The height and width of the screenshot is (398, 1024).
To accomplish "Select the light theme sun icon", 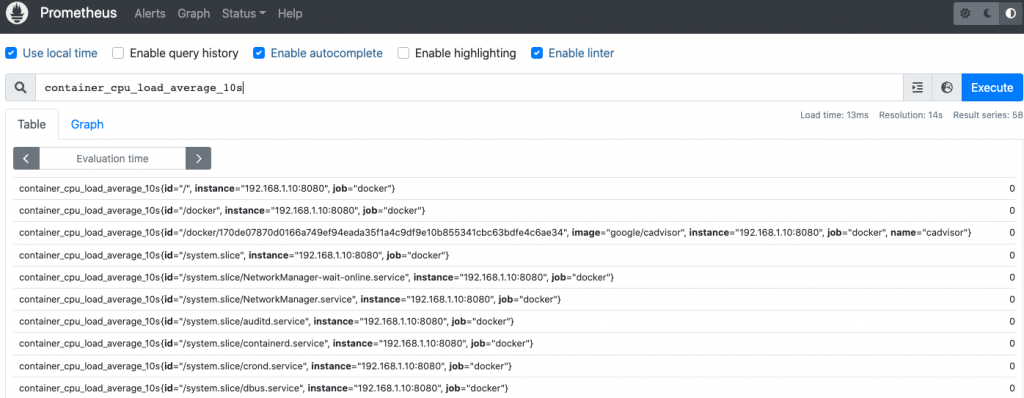I will pos(965,13).
